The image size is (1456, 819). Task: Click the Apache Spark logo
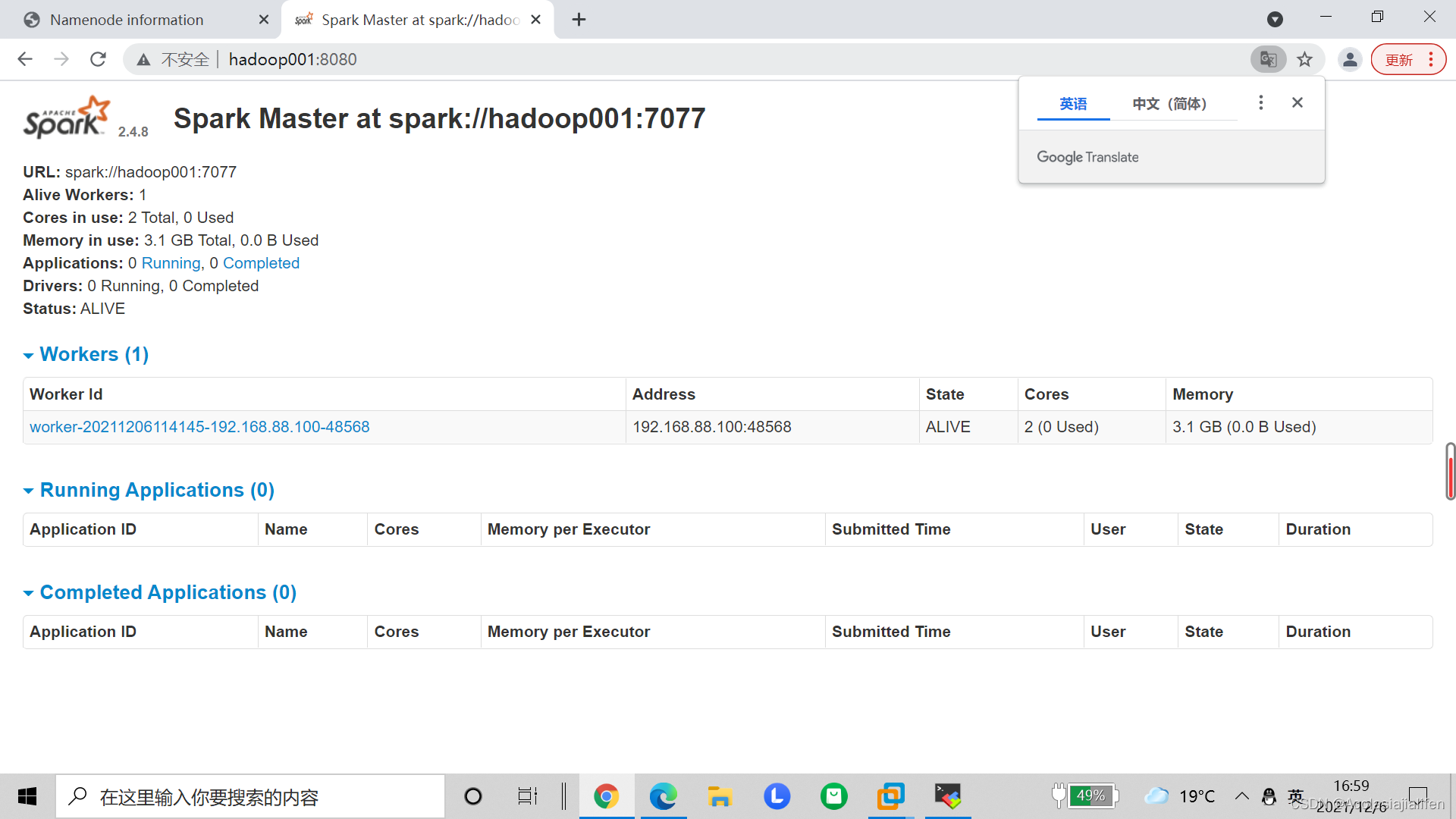[x=67, y=118]
